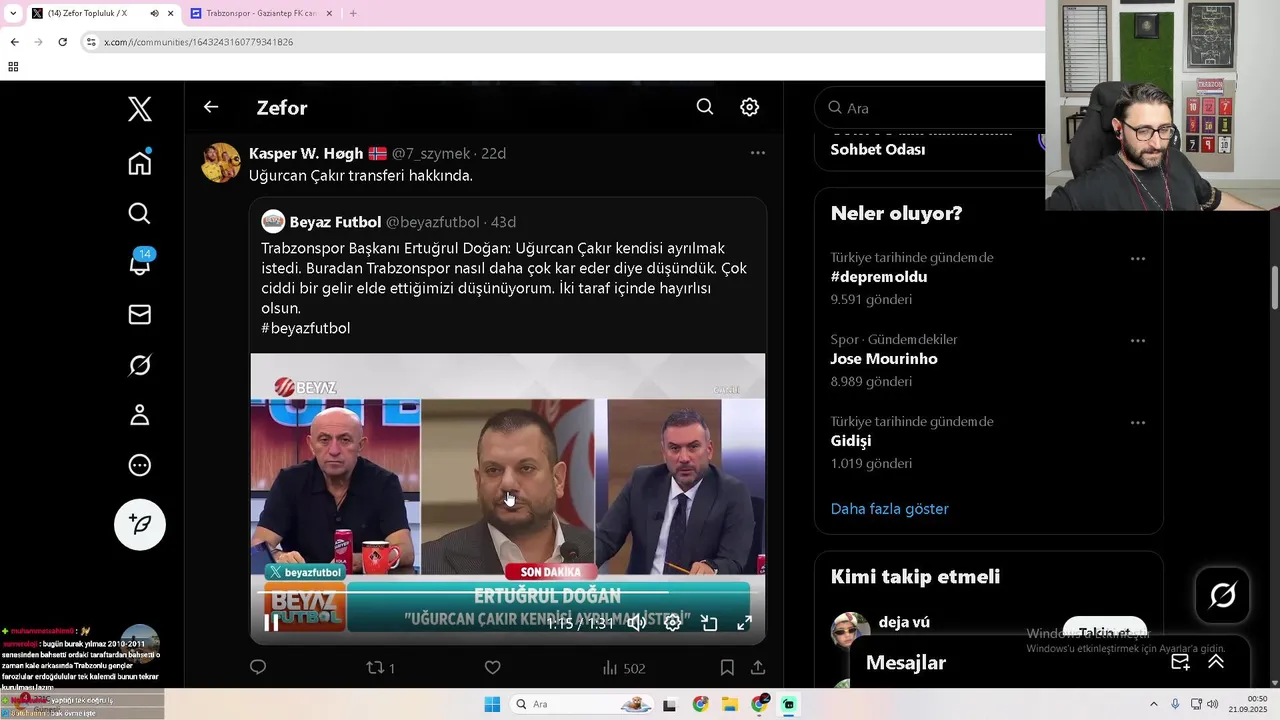The width and height of the screenshot is (1280, 720).
Task: Open options for Gidişi trend
Action: [1138, 423]
